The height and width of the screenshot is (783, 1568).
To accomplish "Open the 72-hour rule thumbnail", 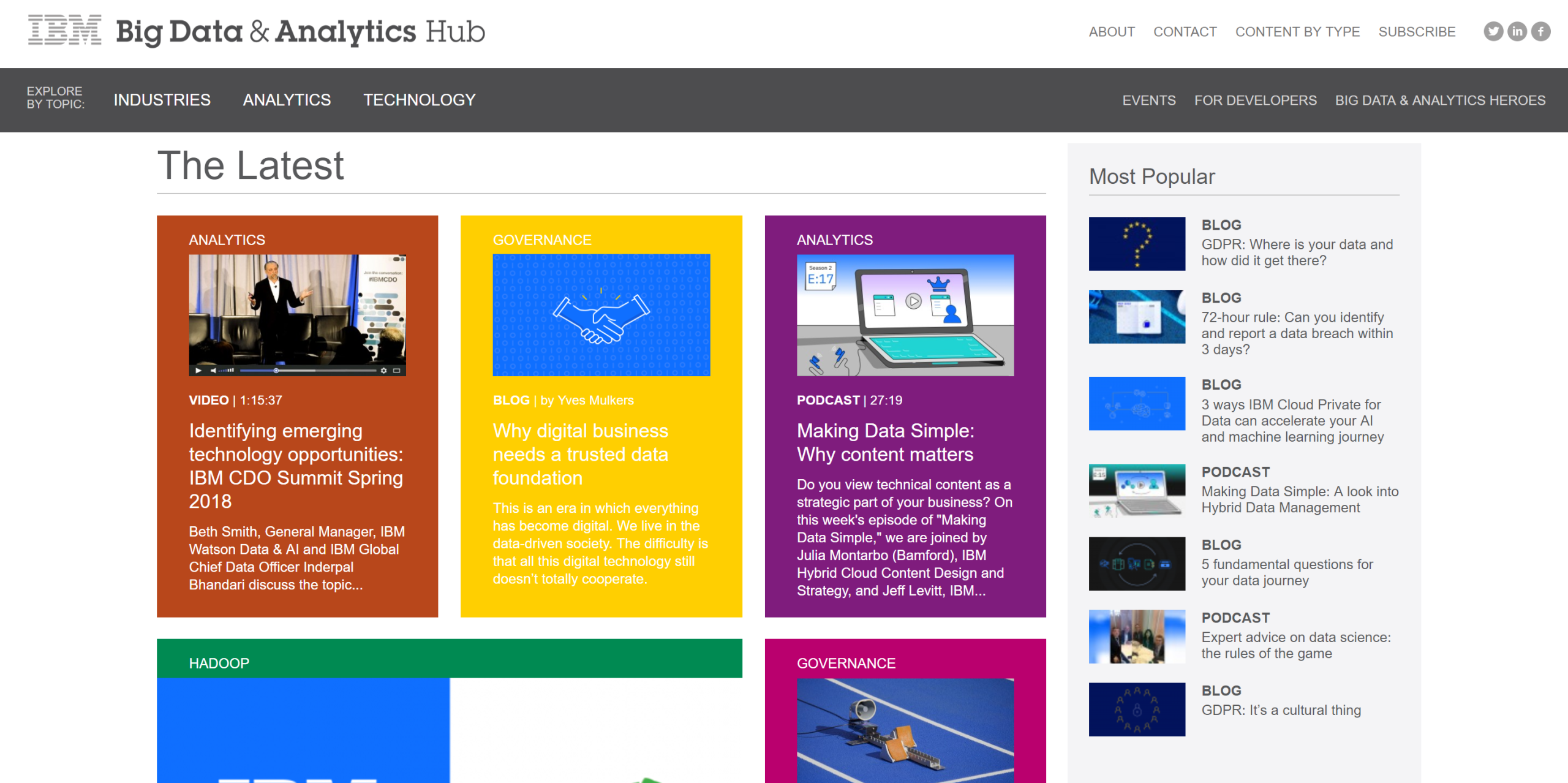I will pos(1137,316).
